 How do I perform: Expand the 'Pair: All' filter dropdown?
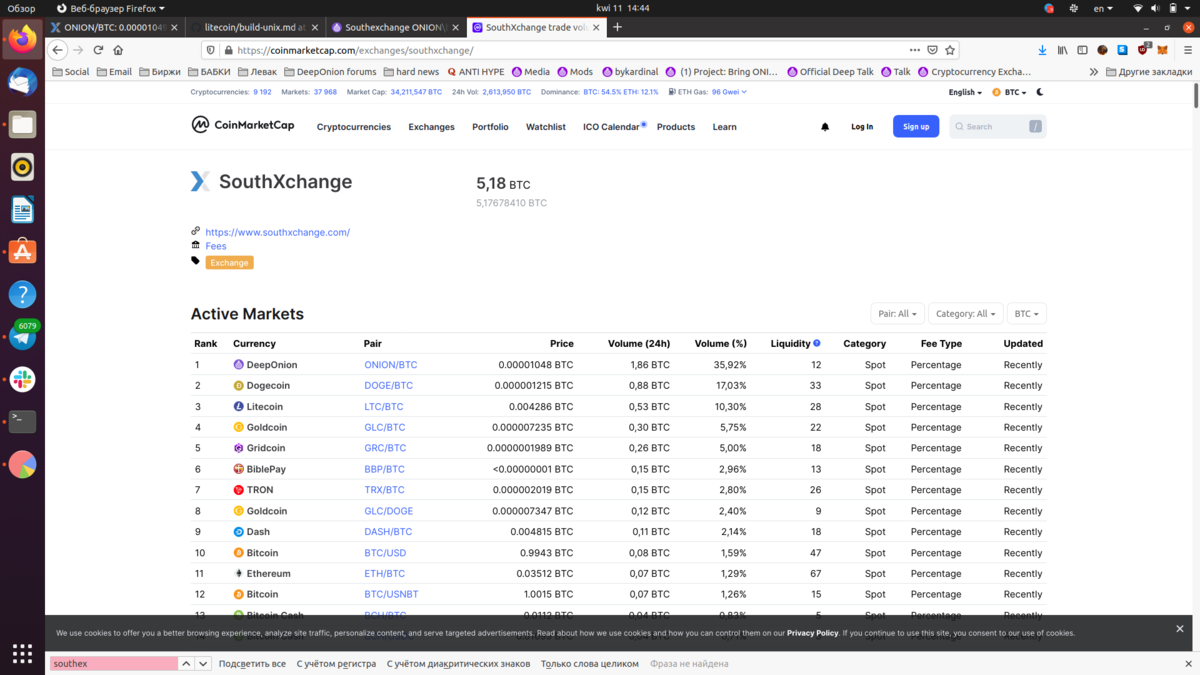coord(897,314)
